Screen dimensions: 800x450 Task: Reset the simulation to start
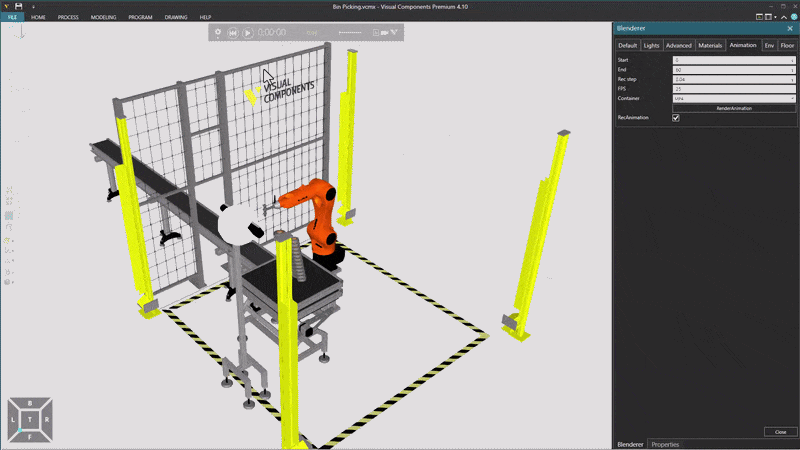point(233,32)
